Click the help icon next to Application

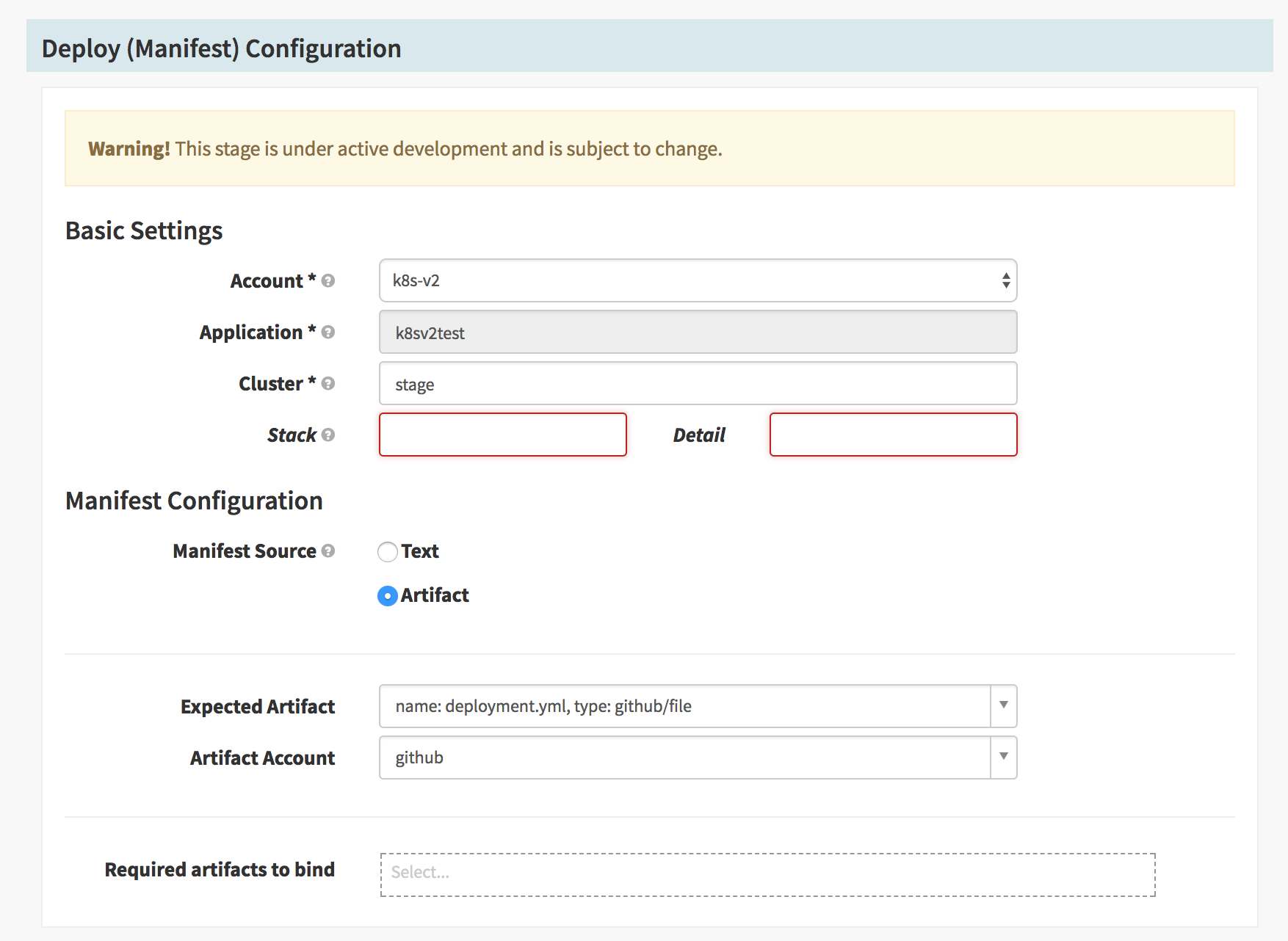coord(328,332)
